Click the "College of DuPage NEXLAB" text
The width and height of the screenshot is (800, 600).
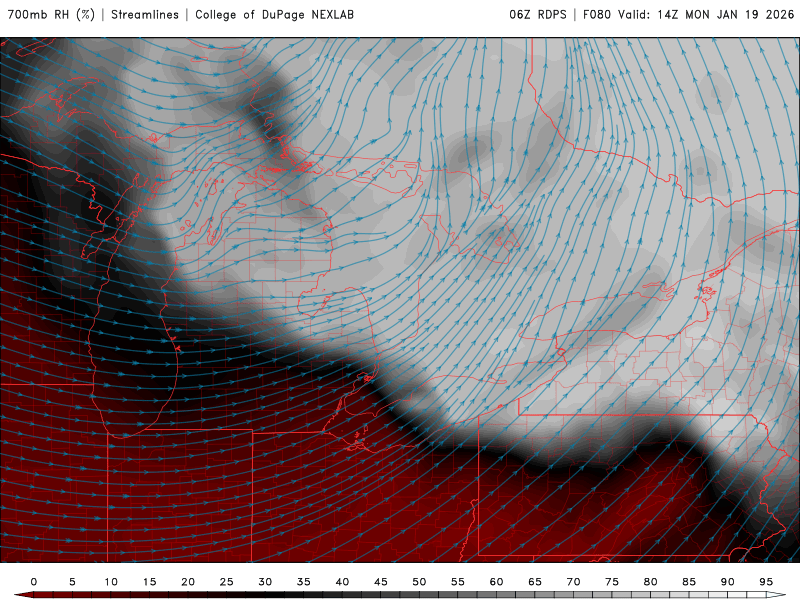274,14
